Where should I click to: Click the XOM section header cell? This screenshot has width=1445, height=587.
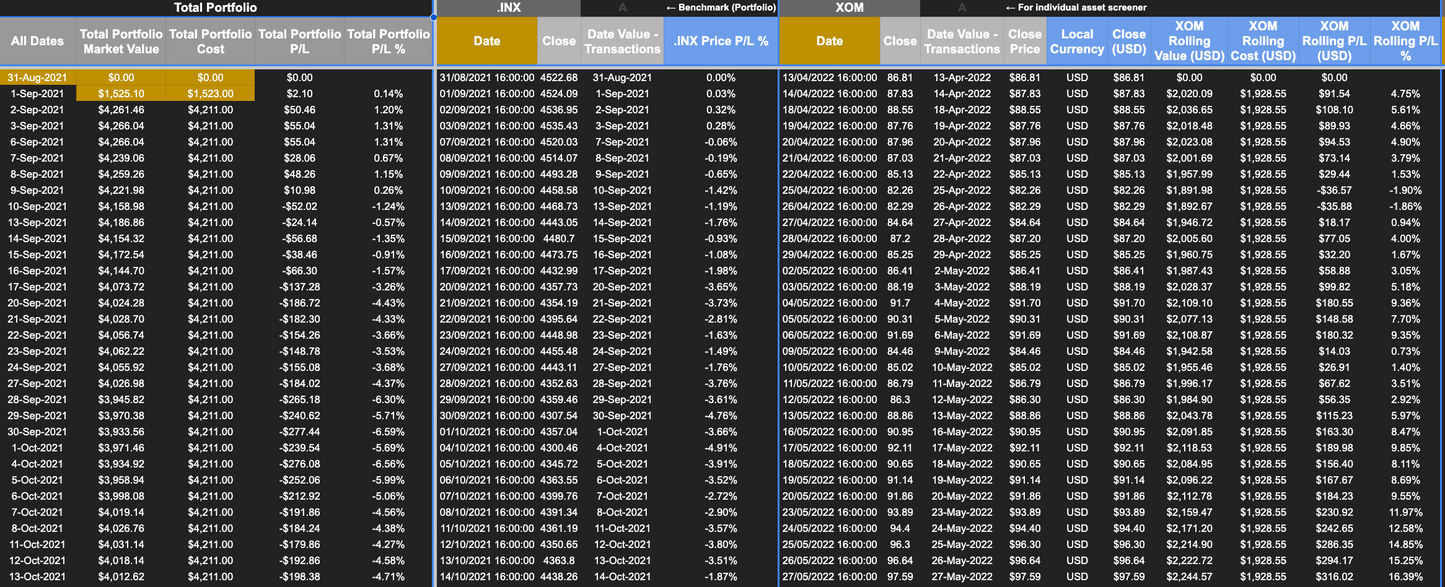click(x=849, y=8)
